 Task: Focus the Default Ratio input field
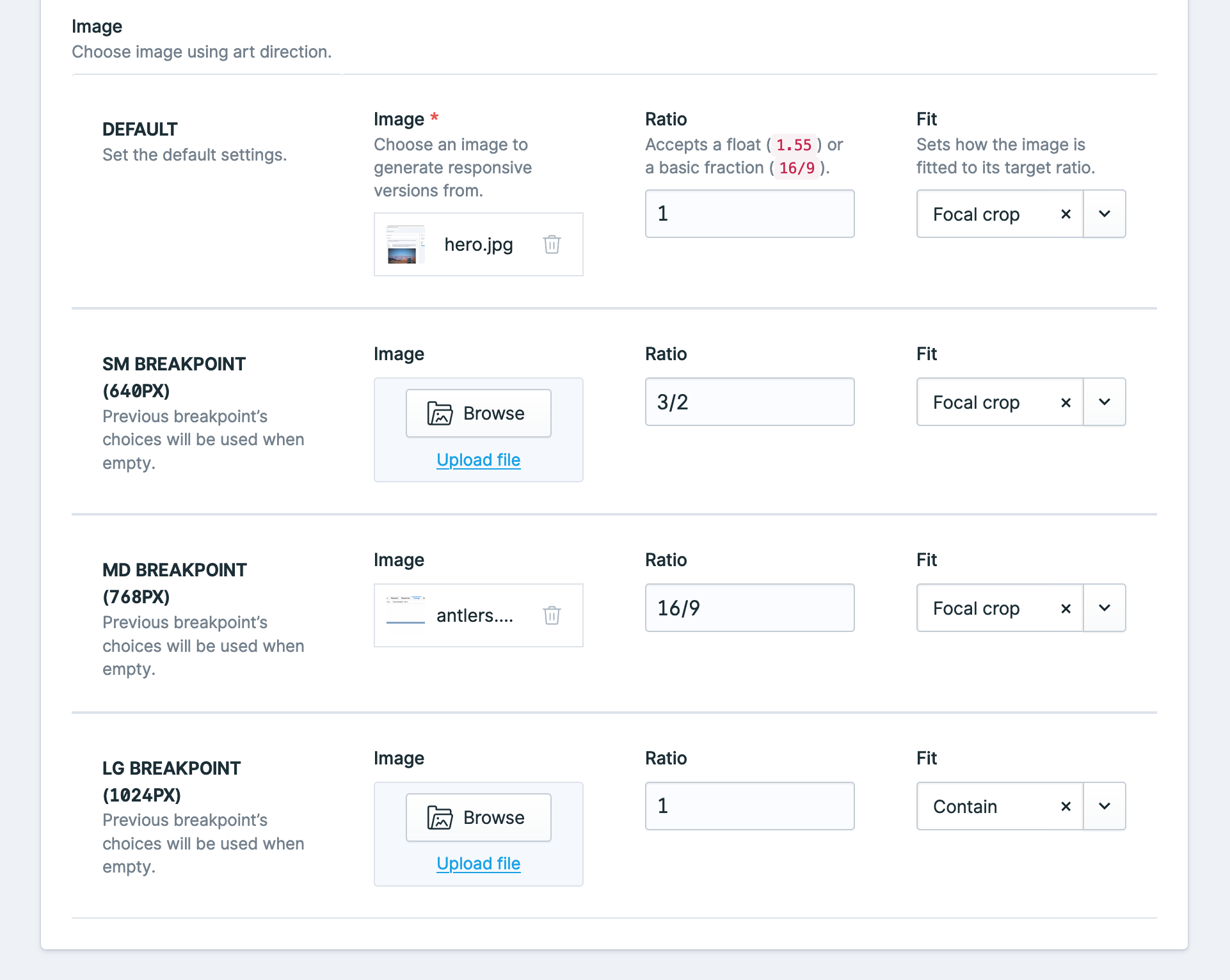coord(749,214)
